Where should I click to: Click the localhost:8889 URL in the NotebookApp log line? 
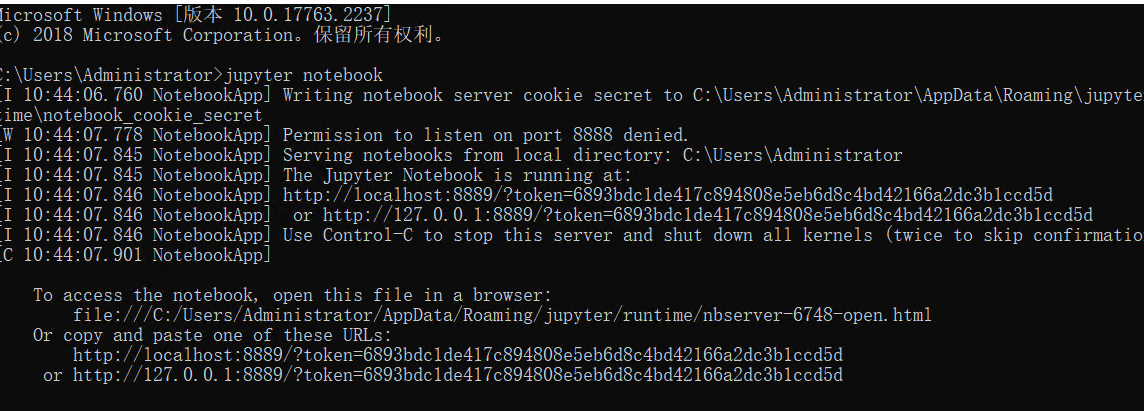pyautogui.click(x=667, y=195)
